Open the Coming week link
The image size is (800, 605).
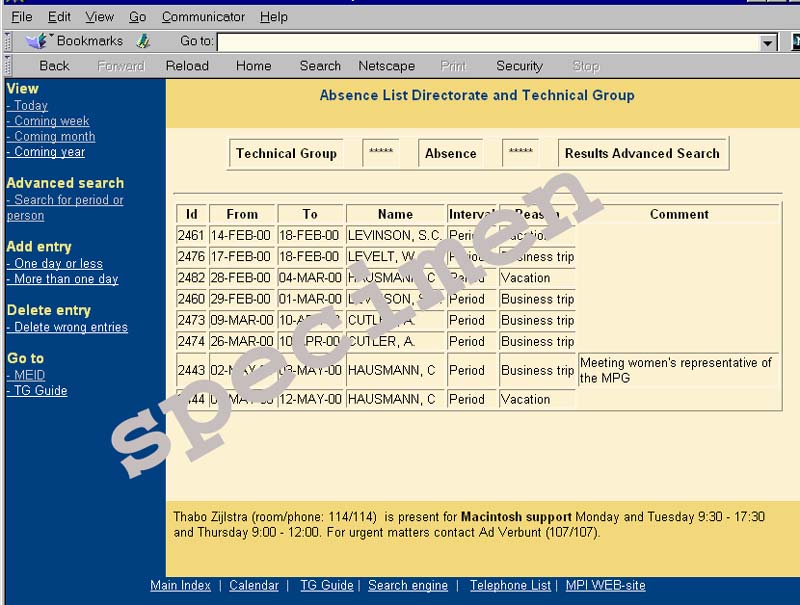coord(48,121)
